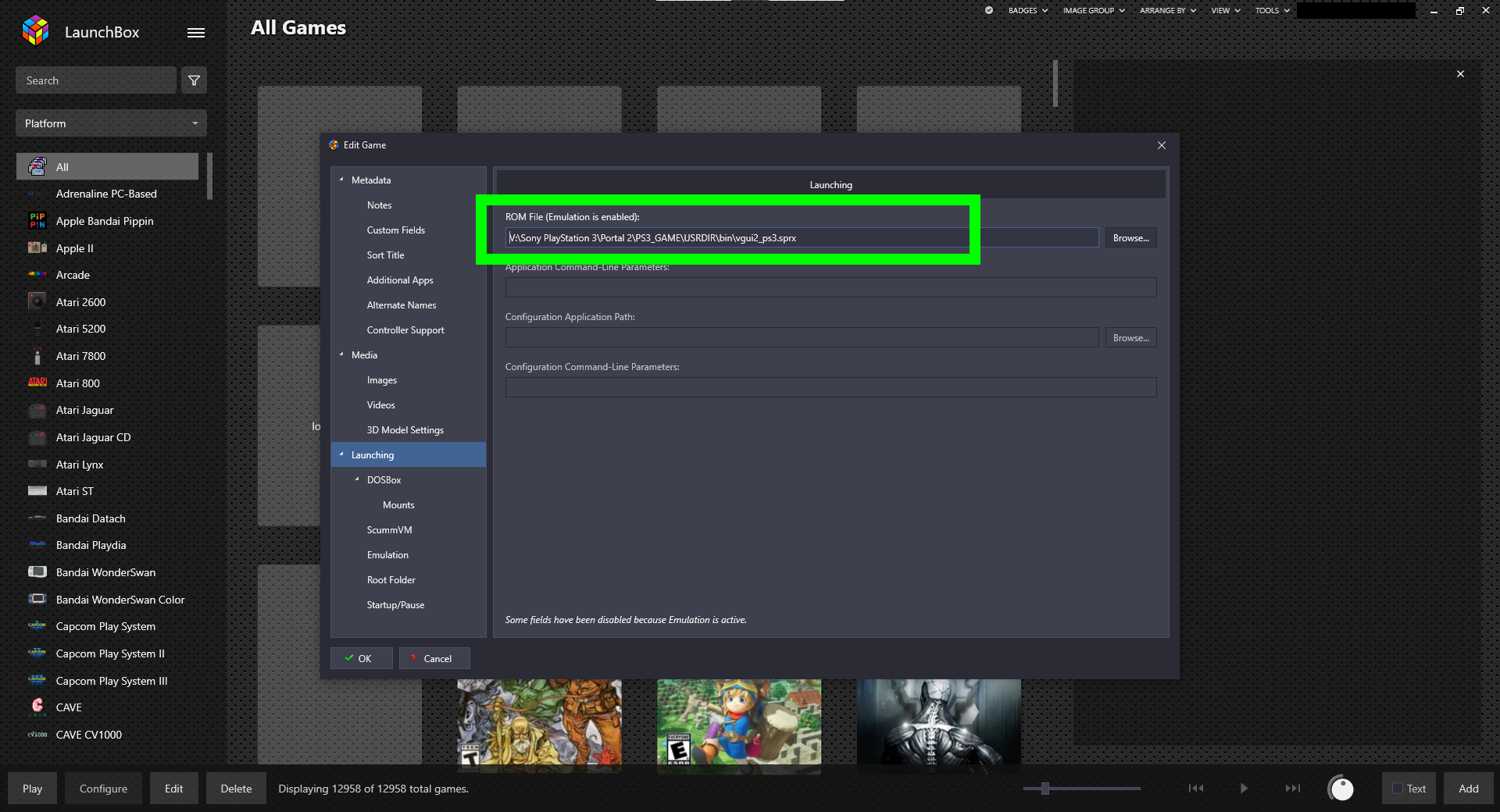1500x812 pixels.
Task: Click the Bandai WonderSwan platform icon
Action: 37,572
